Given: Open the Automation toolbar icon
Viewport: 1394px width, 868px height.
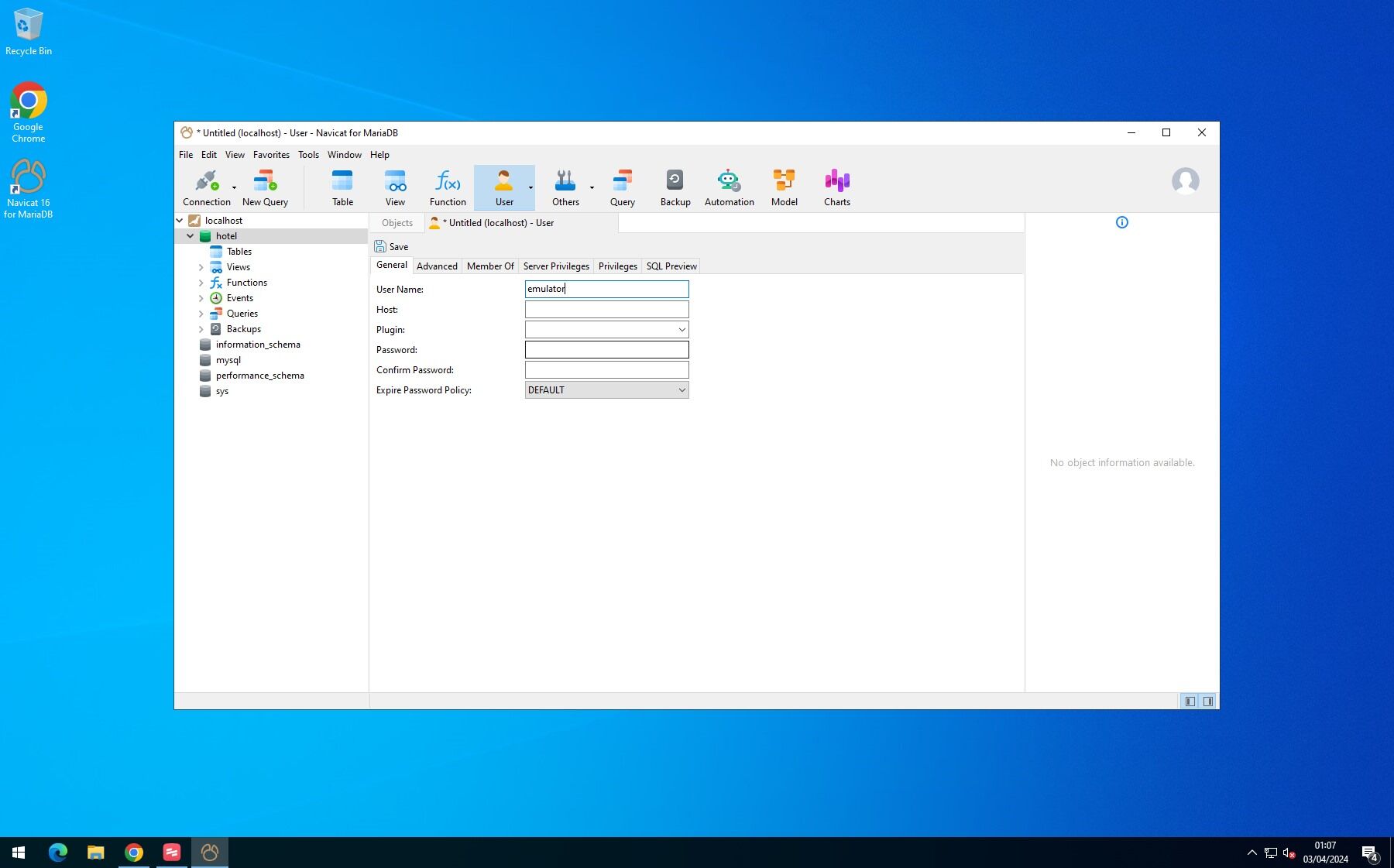Looking at the screenshot, I should pyautogui.click(x=729, y=187).
